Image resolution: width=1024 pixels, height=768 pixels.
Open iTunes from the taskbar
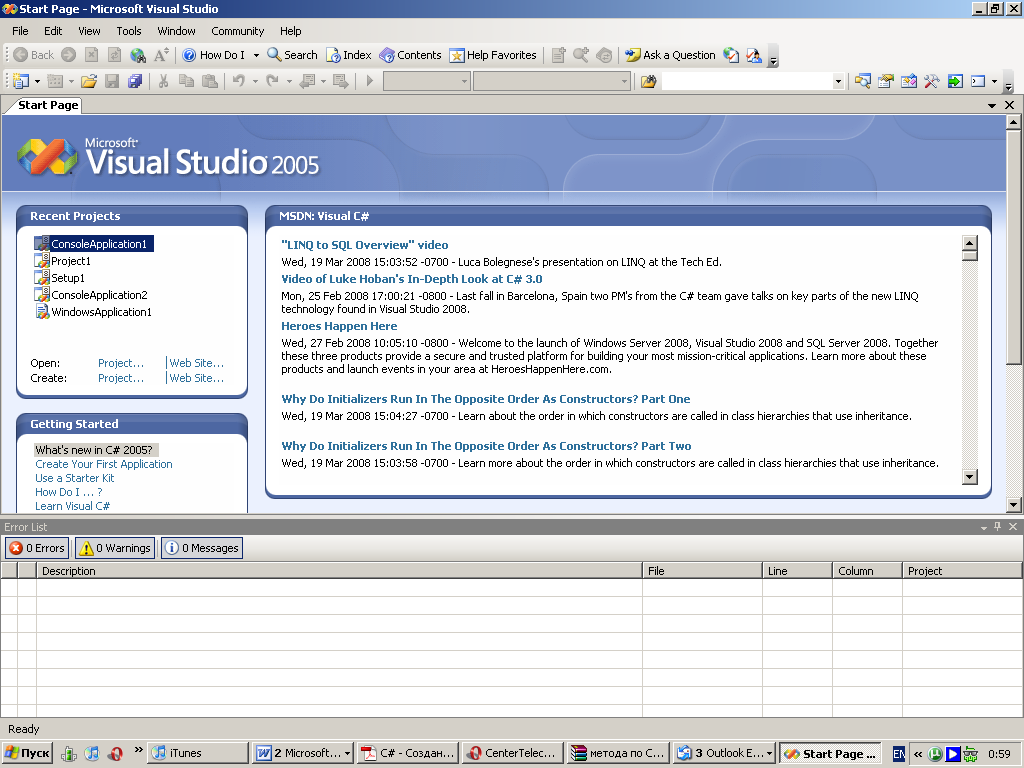click(198, 753)
